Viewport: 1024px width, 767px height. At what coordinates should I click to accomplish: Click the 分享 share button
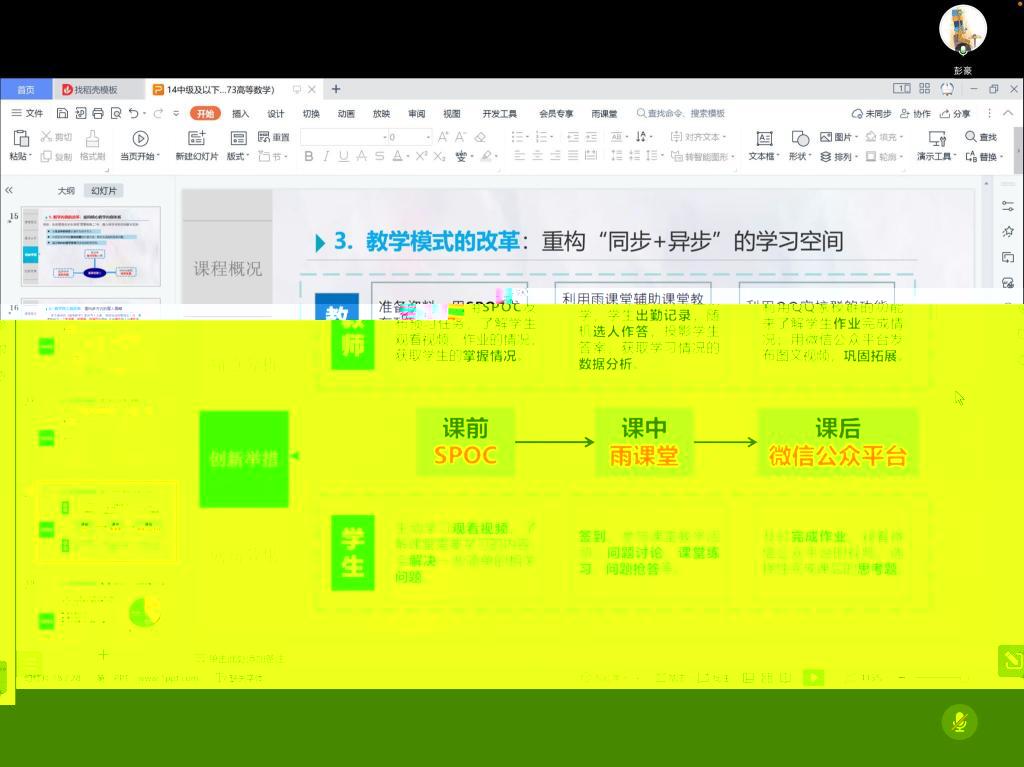pos(955,113)
